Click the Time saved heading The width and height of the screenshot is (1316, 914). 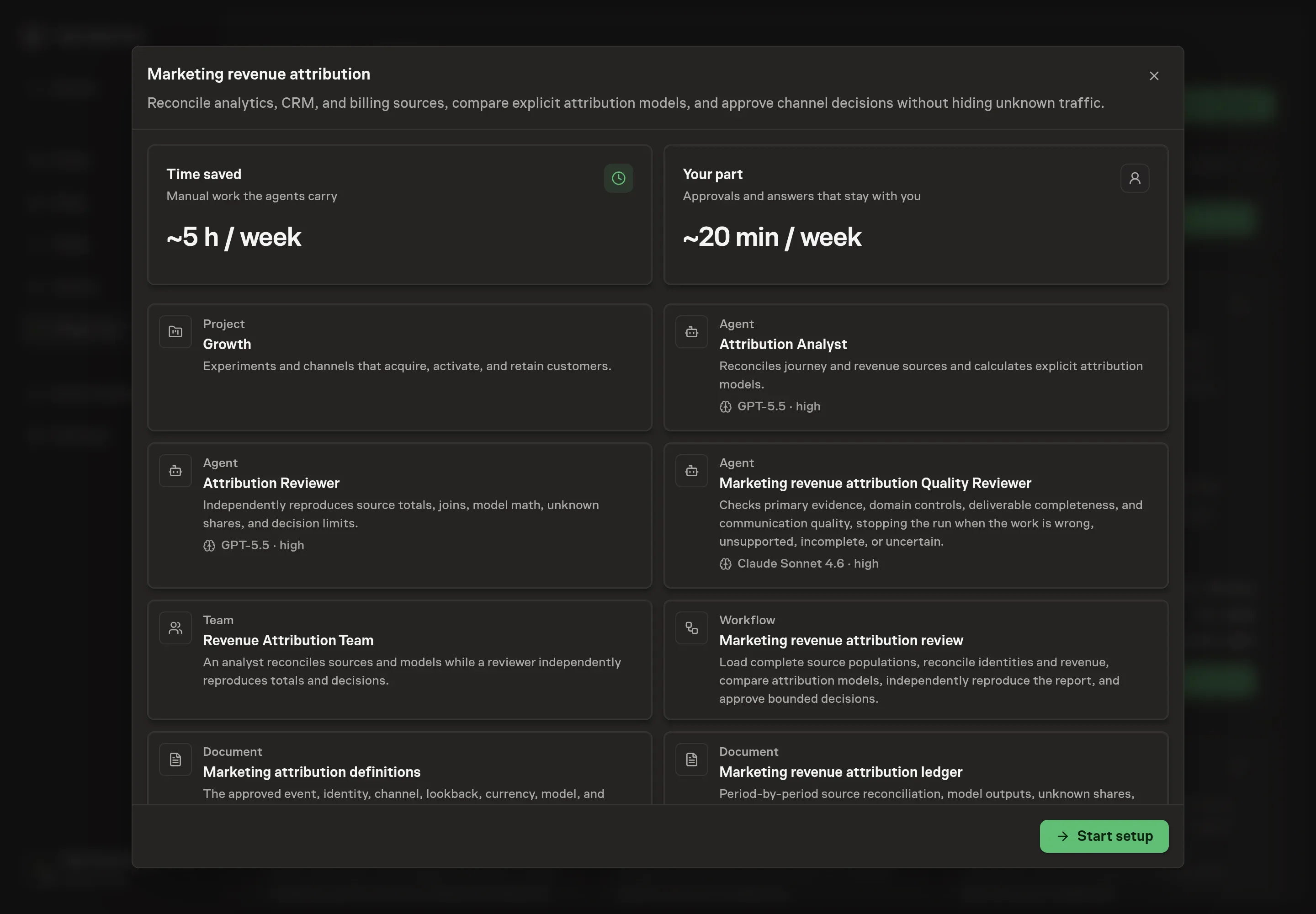204,174
